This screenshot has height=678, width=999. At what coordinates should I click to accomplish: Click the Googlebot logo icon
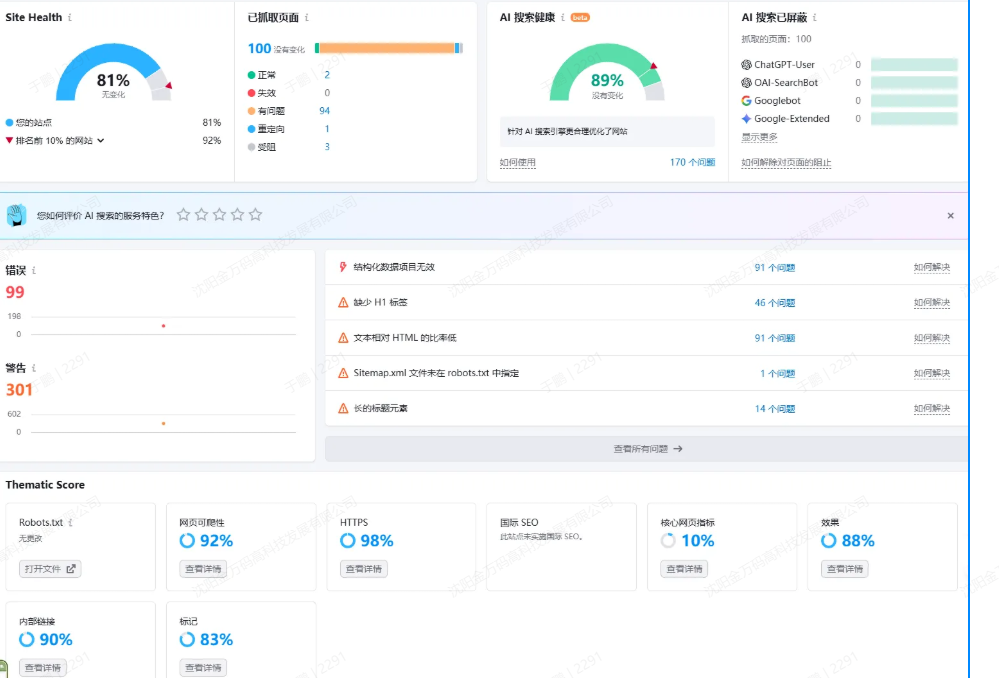pyautogui.click(x=746, y=101)
